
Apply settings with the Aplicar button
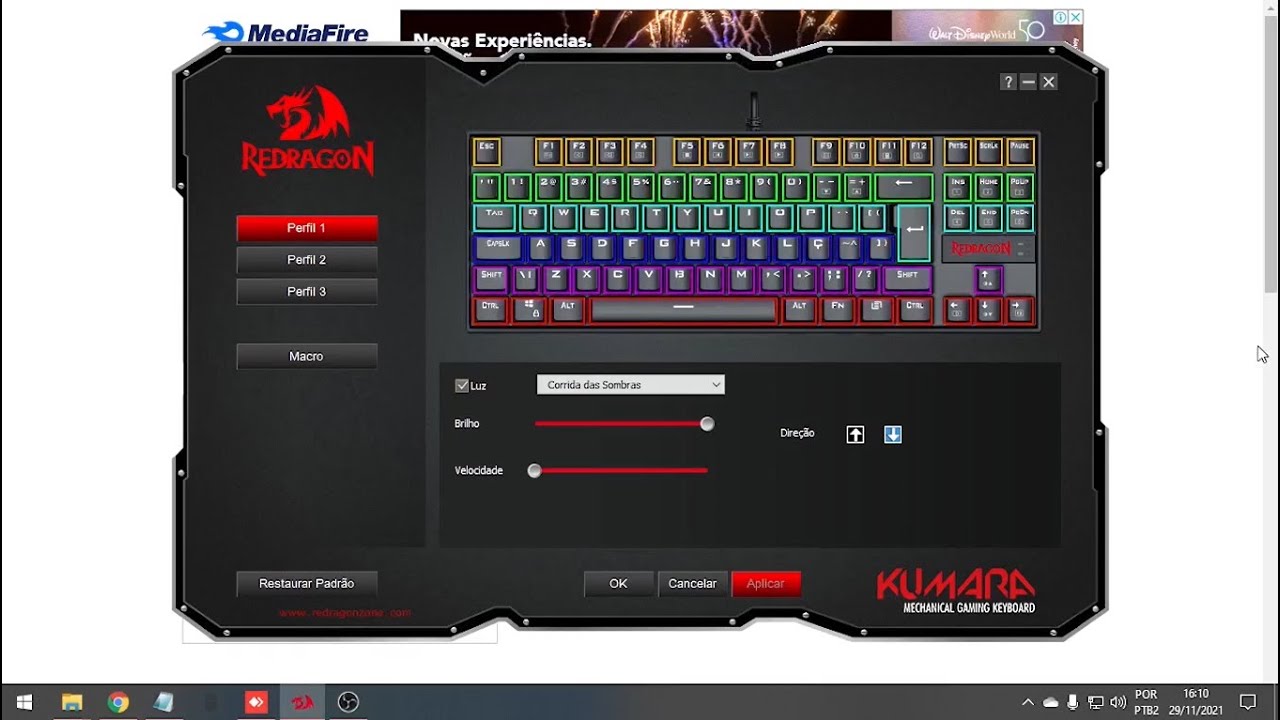point(766,584)
